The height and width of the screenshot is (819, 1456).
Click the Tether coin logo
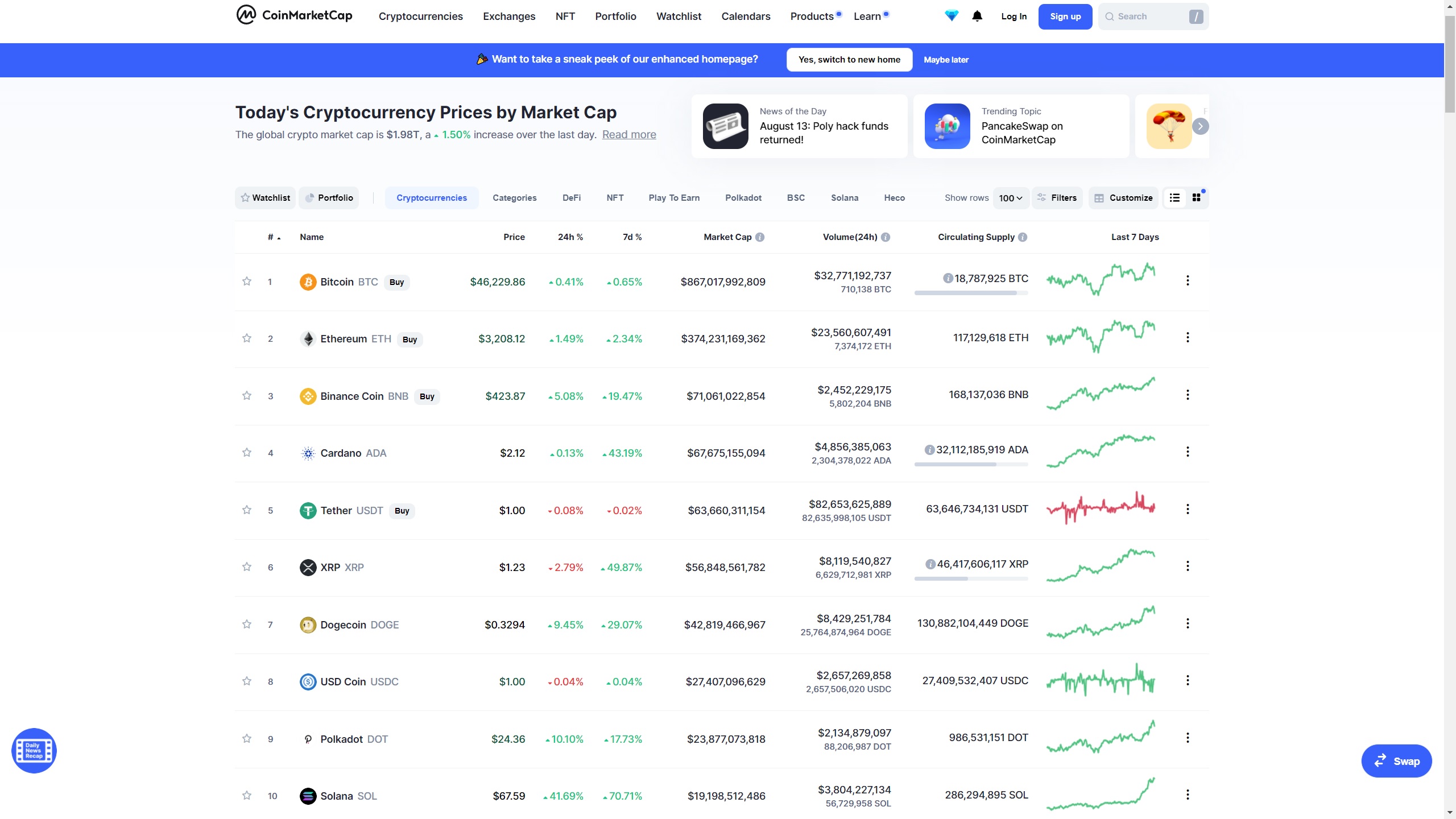[308, 511]
